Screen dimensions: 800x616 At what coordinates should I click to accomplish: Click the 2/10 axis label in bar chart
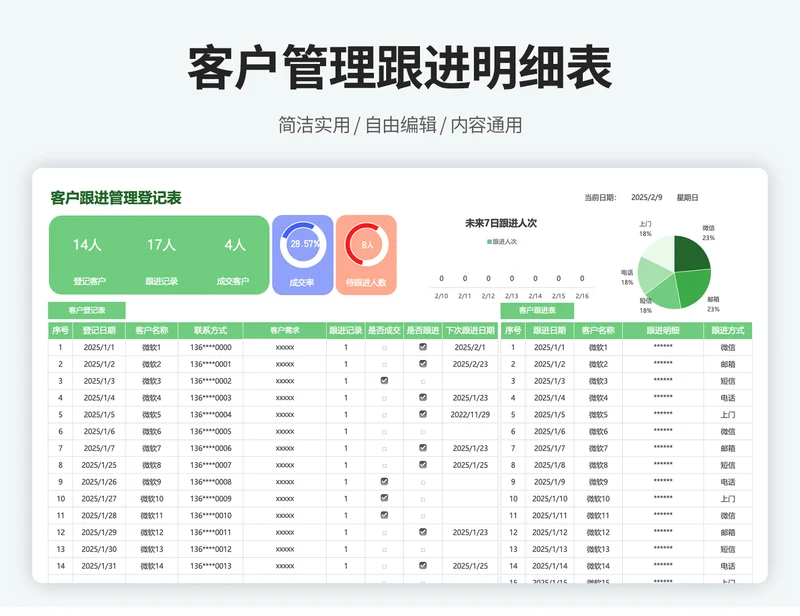coord(441,296)
